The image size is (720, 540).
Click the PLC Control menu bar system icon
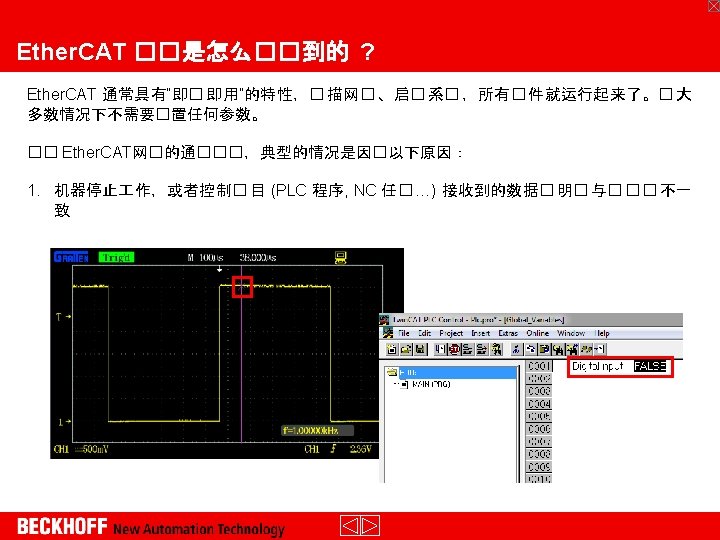click(388, 333)
